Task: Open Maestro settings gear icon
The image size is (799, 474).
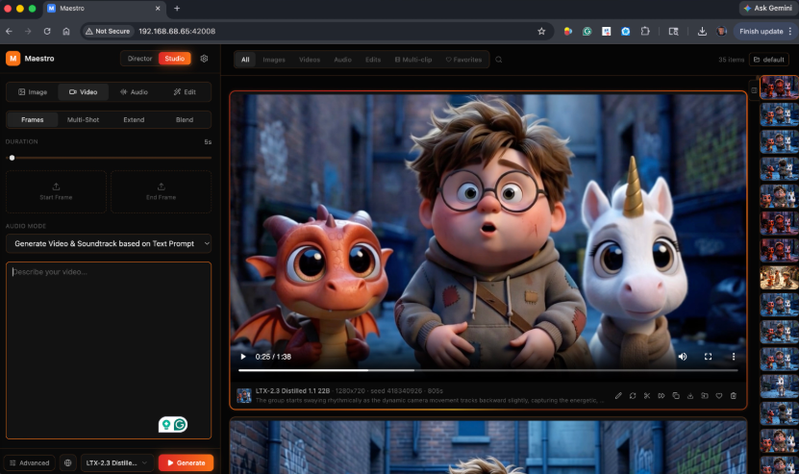Action: coord(204,59)
